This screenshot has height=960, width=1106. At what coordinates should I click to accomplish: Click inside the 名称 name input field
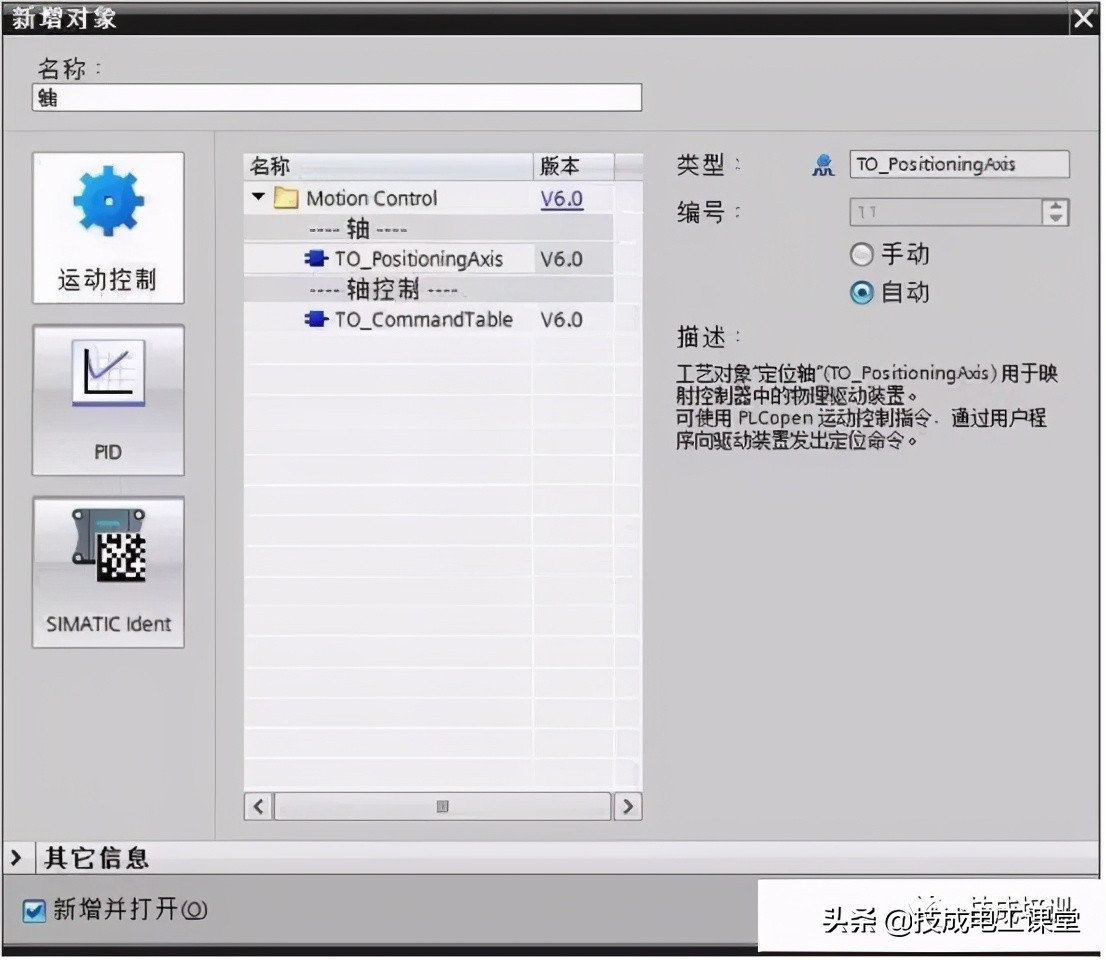point(335,97)
